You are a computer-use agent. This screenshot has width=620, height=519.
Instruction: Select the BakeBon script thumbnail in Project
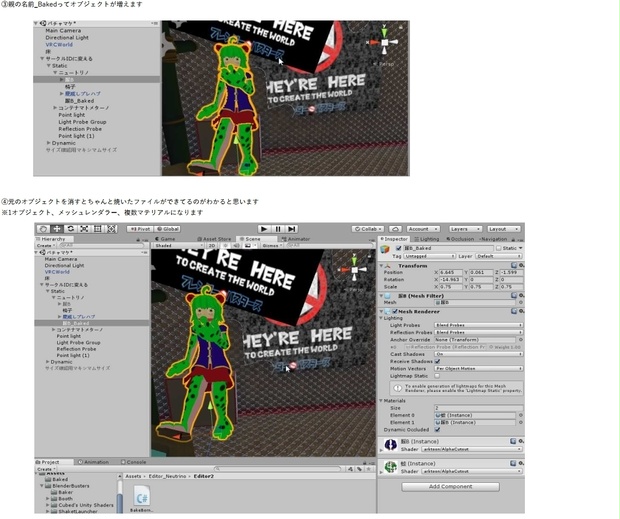142,499
